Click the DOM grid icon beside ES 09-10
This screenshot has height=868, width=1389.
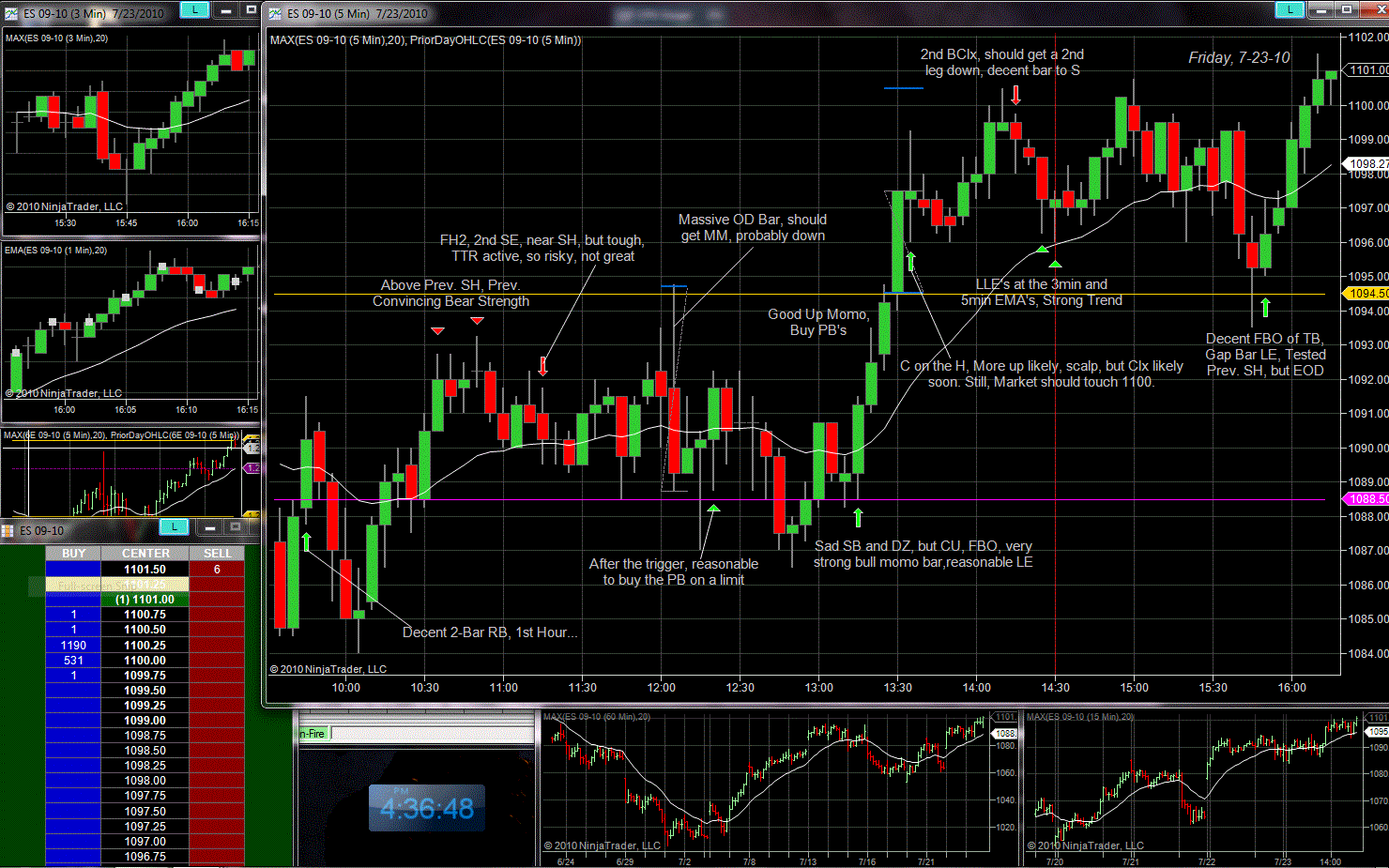[x=8, y=531]
